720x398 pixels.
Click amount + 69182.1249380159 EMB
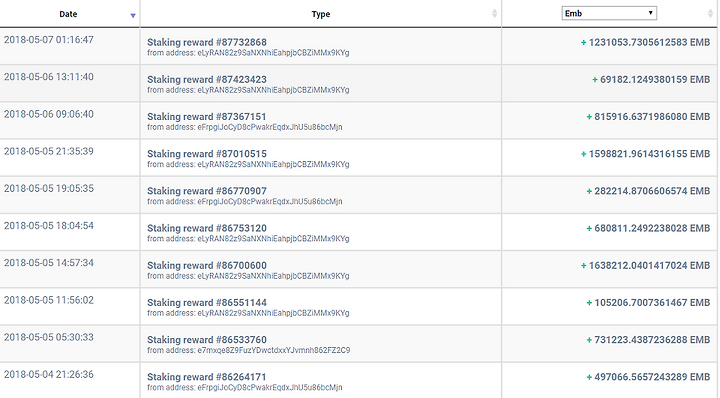click(651, 79)
